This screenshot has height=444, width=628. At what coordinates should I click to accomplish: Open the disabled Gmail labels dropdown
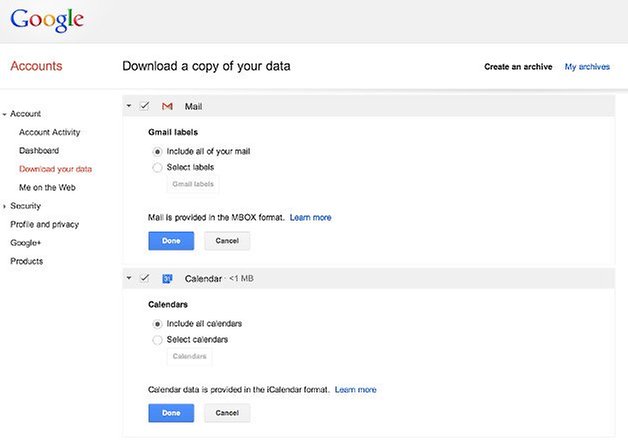click(193, 184)
